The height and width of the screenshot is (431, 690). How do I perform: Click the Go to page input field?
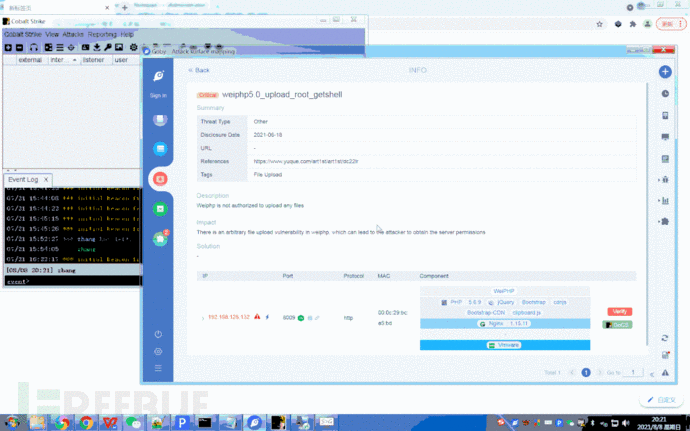click(x=633, y=372)
